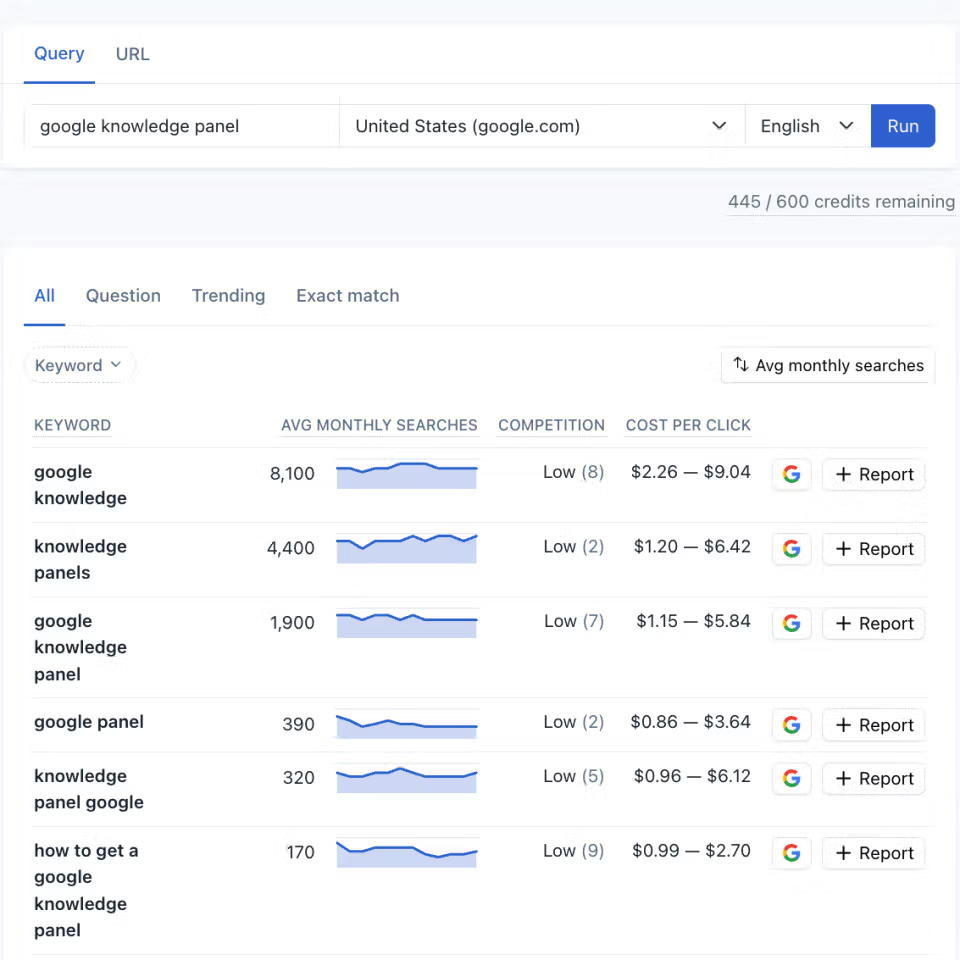960x960 pixels.
Task: Open Google results for 'google panel' row
Action: (791, 725)
